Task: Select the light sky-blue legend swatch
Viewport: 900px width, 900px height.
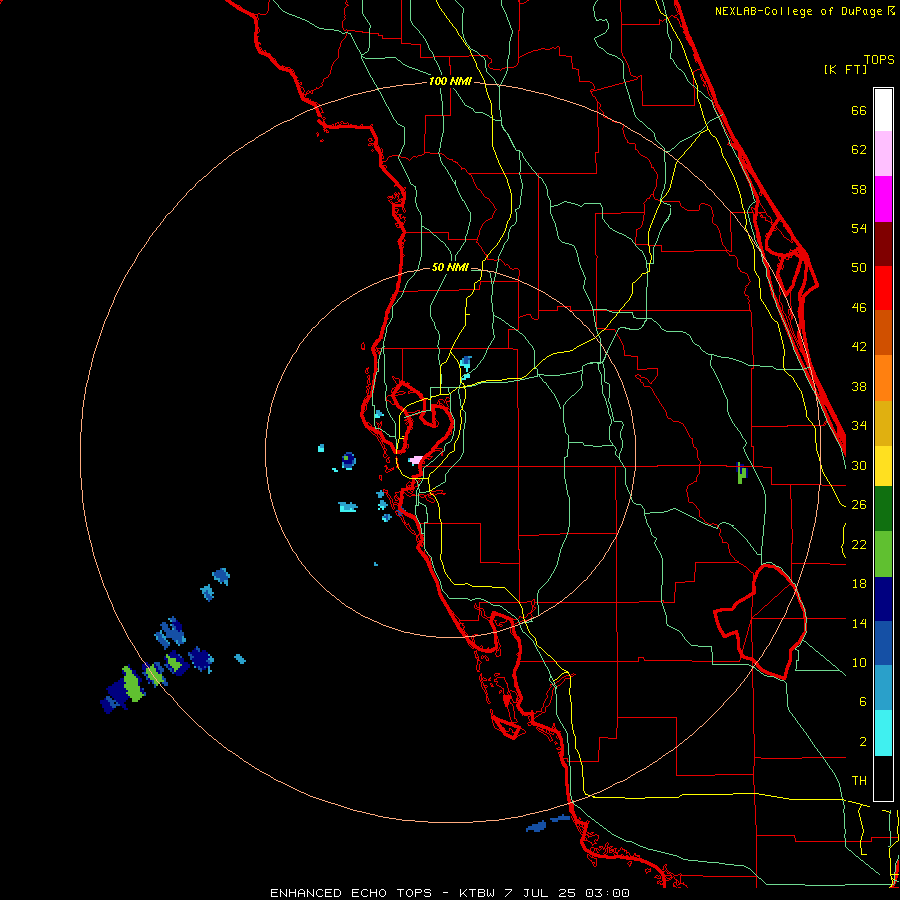Action: click(883, 688)
